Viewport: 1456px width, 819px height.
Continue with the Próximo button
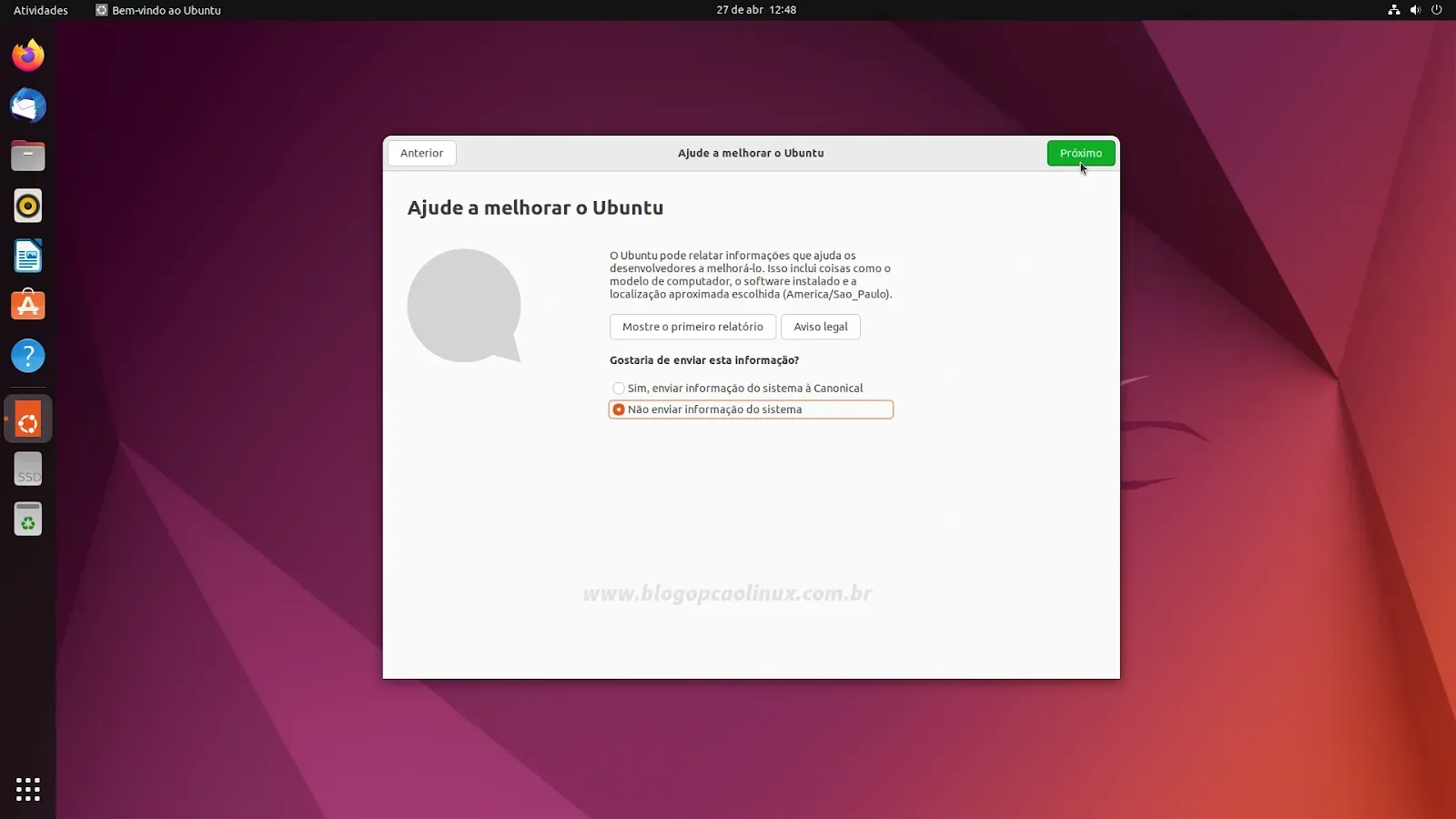tap(1081, 153)
